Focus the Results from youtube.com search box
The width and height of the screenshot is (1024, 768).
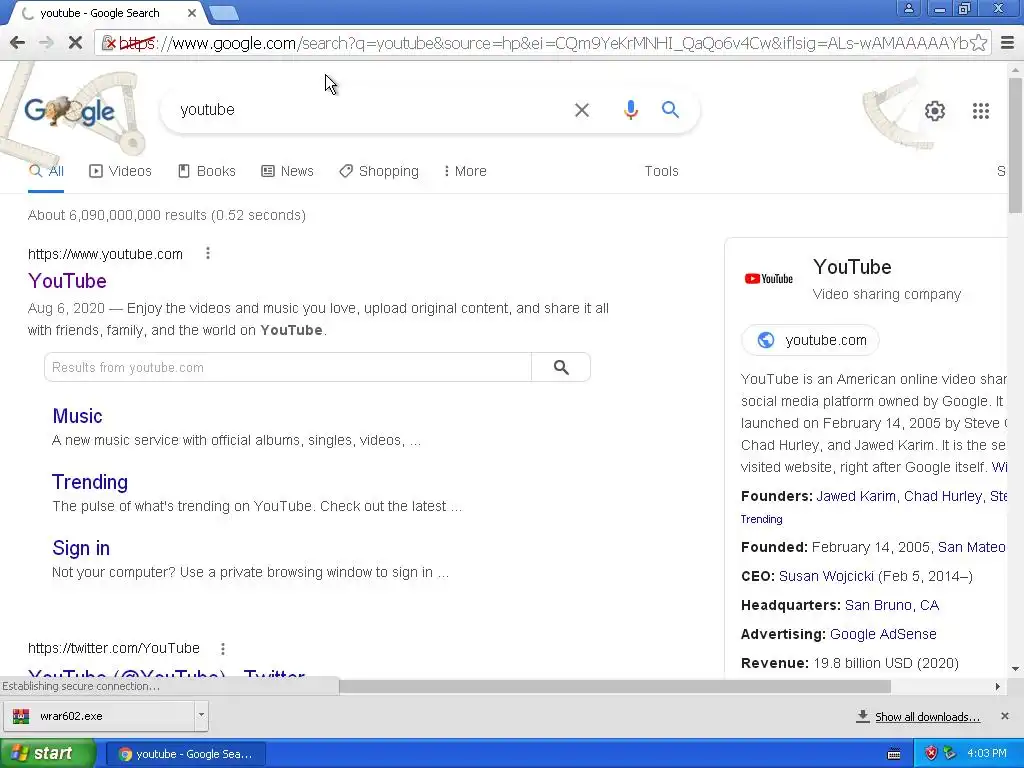[x=288, y=367]
